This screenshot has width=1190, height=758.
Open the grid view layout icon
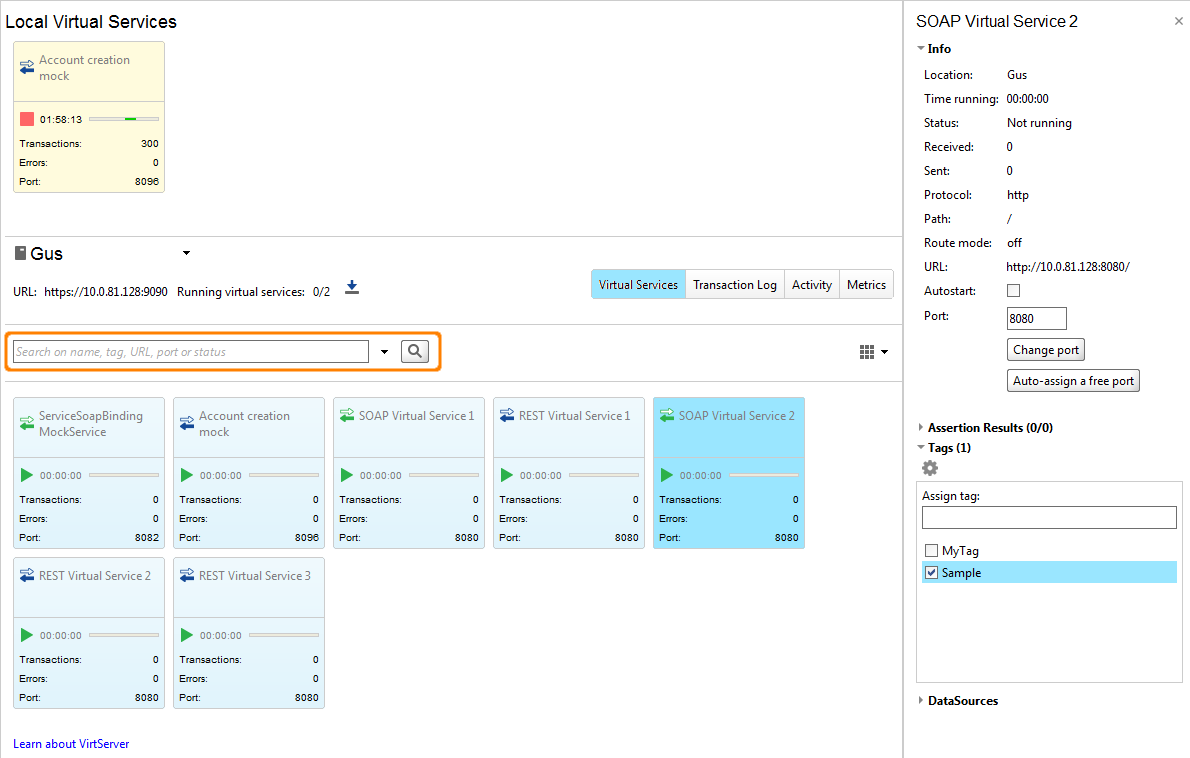[868, 351]
